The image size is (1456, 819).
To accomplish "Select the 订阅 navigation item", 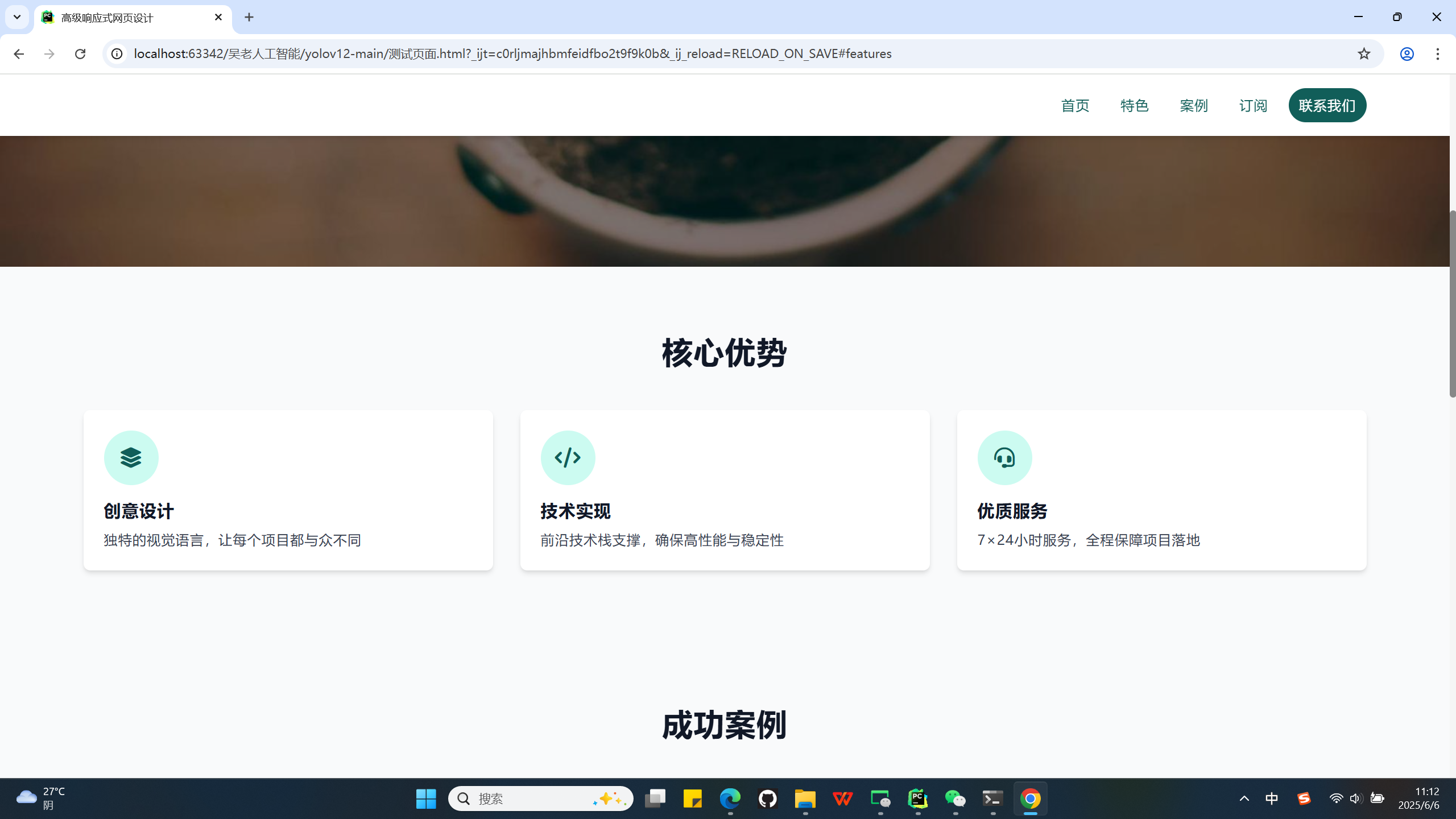I will [x=1253, y=106].
